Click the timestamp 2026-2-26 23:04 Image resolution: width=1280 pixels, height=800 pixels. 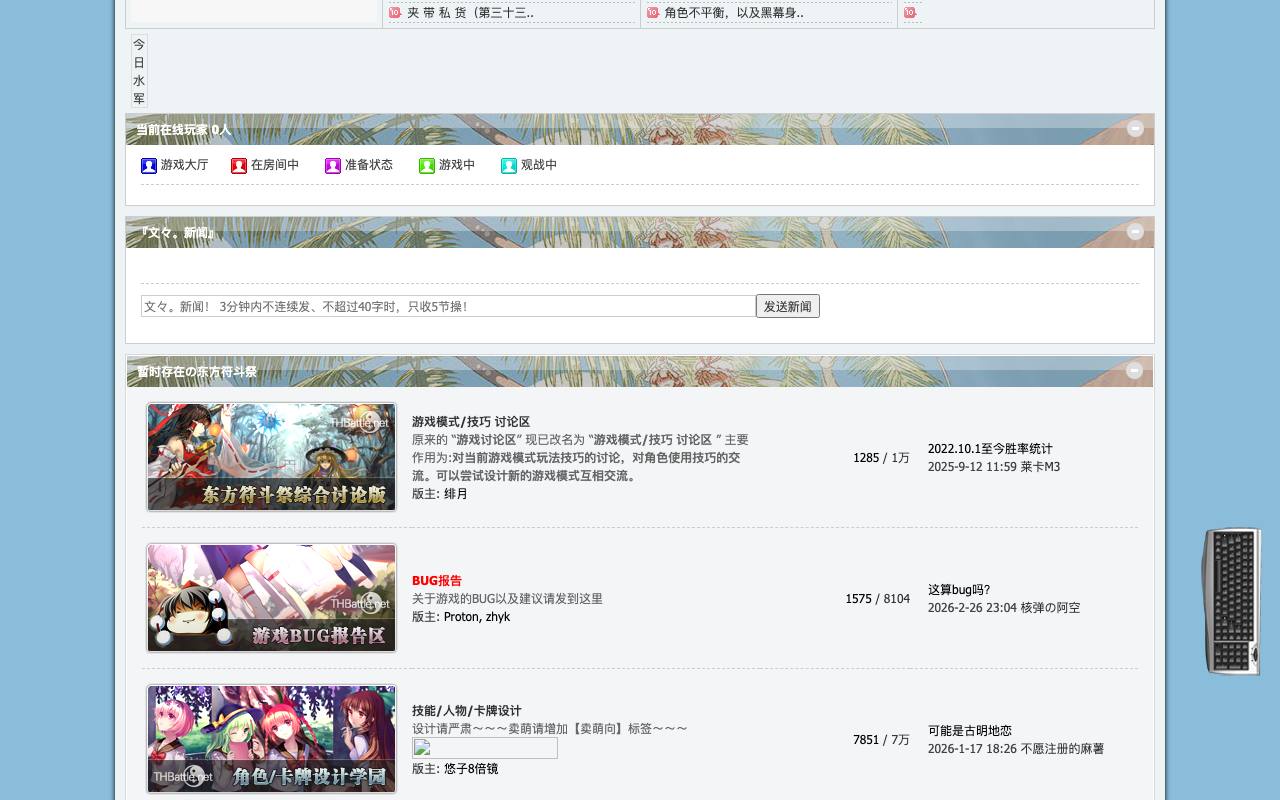tap(972, 608)
